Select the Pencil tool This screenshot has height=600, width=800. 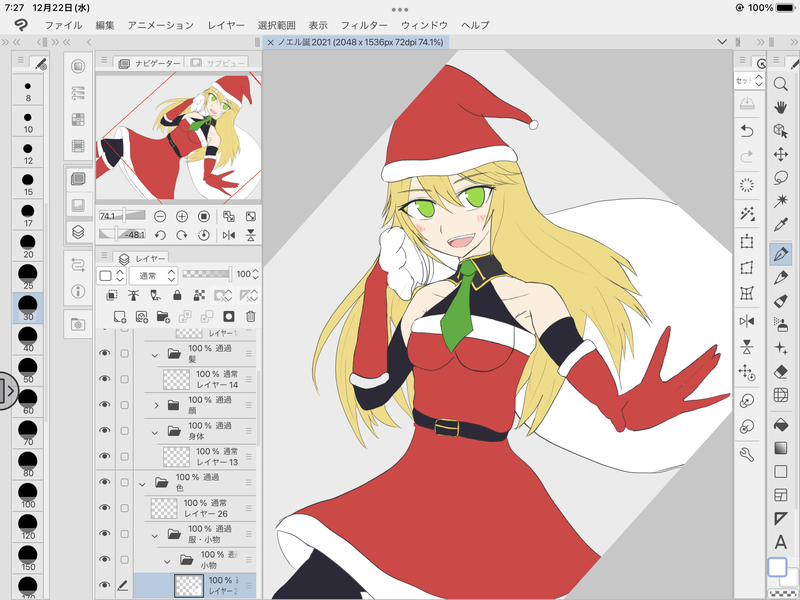(780, 278)
